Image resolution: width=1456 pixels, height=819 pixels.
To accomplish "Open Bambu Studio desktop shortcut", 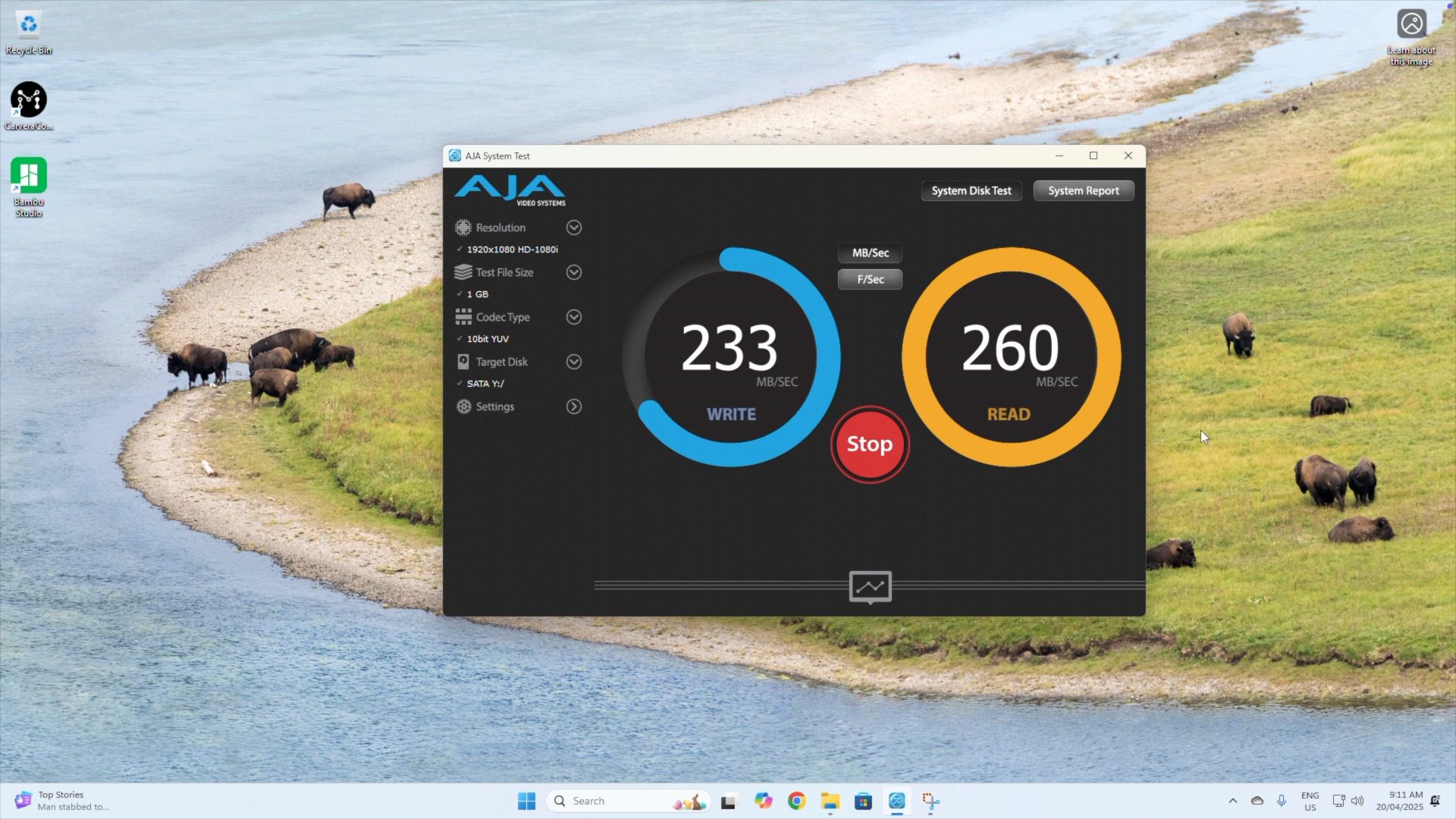I will (x=29, y=177).
